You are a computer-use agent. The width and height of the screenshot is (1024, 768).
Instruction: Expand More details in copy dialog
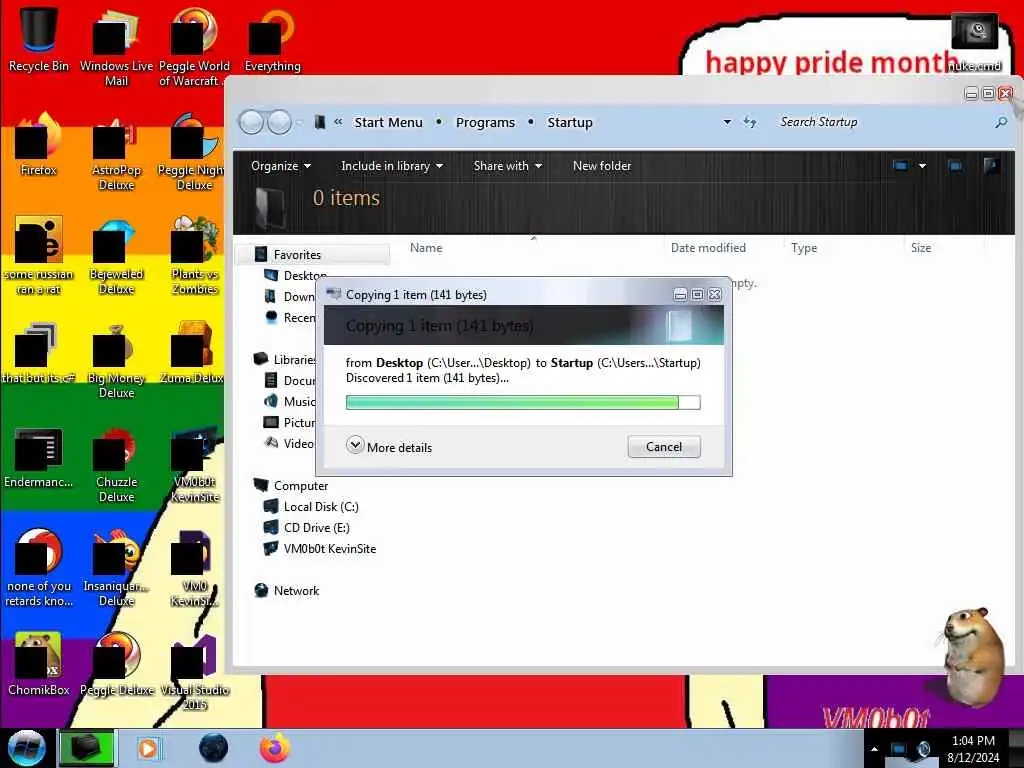(389, 447)
